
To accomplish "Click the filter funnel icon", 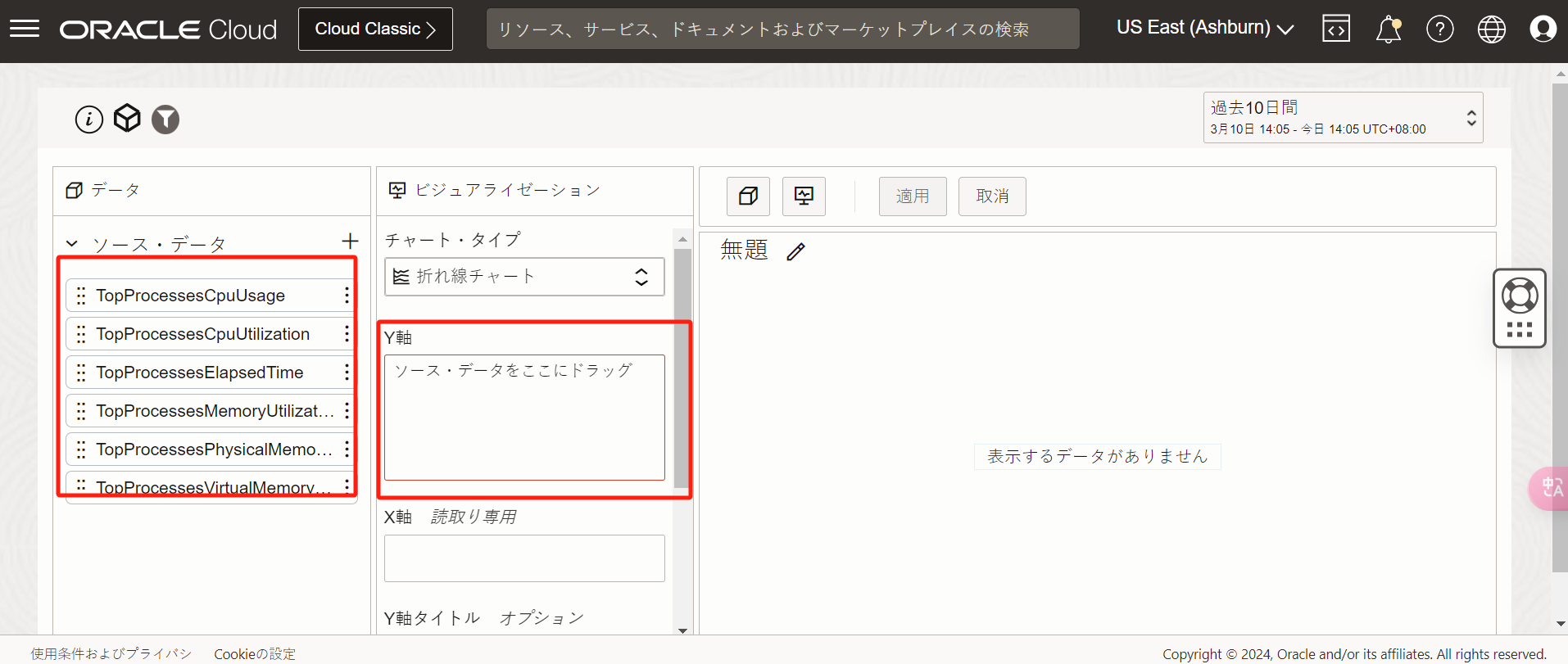I will (x=165, y=120).
